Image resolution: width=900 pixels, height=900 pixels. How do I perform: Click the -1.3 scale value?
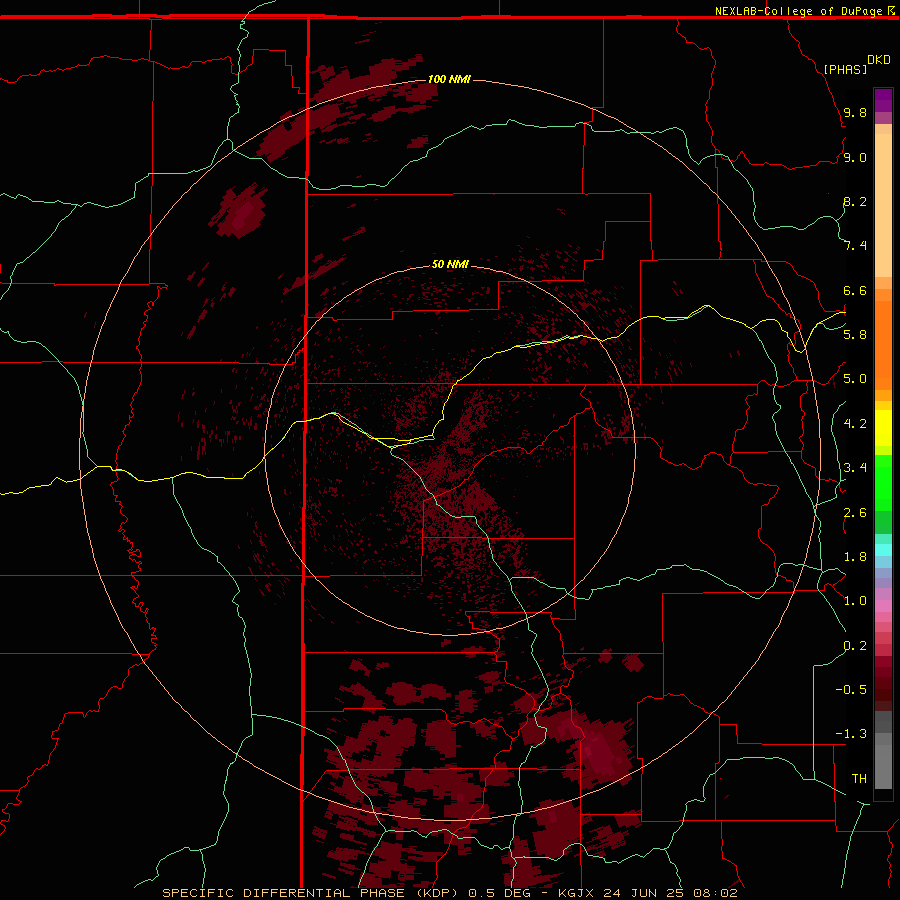[x=851, y=734]
